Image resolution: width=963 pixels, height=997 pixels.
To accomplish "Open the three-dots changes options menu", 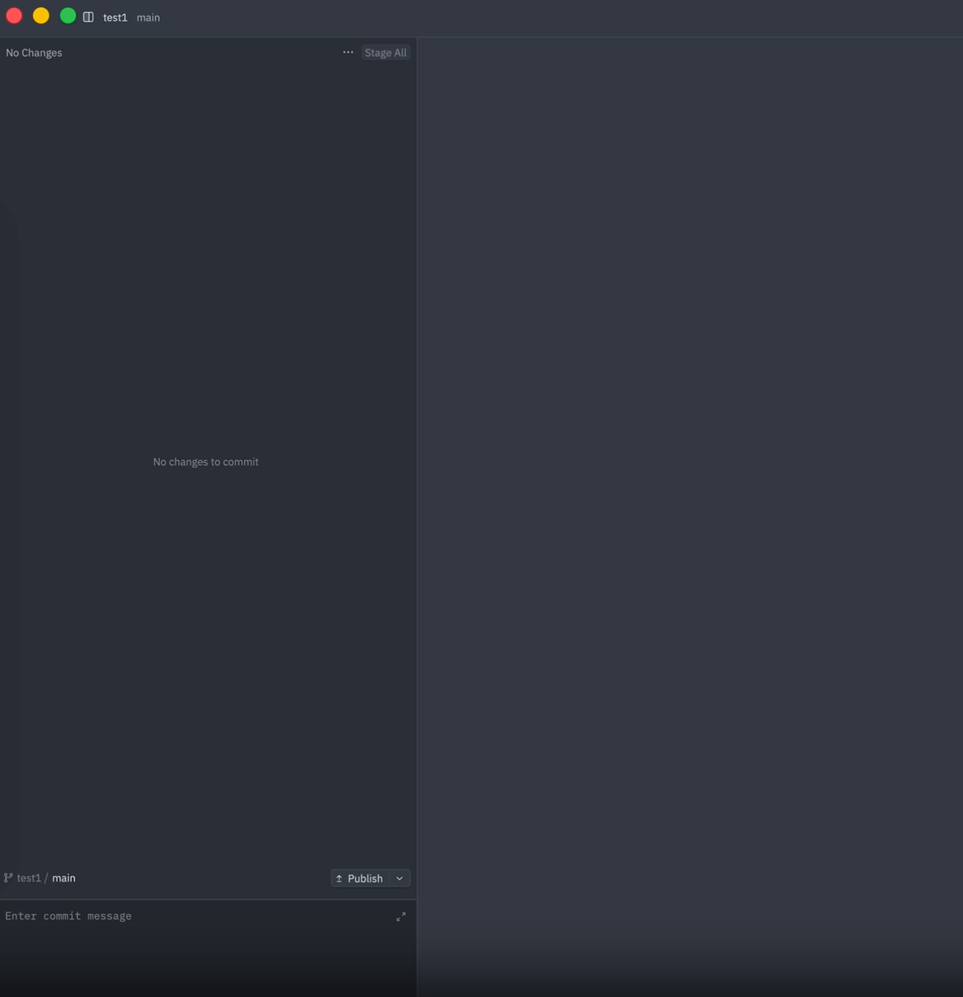I will click(348, 52).
